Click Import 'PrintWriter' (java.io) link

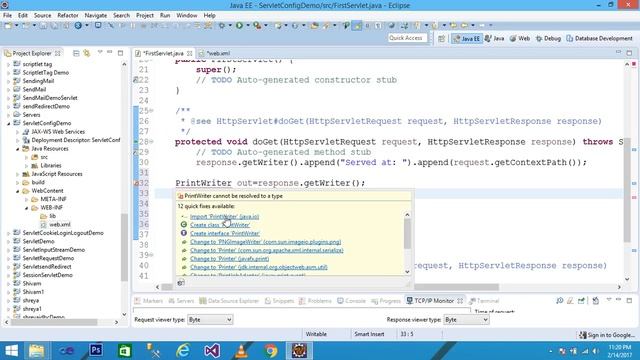click(224, 217)
